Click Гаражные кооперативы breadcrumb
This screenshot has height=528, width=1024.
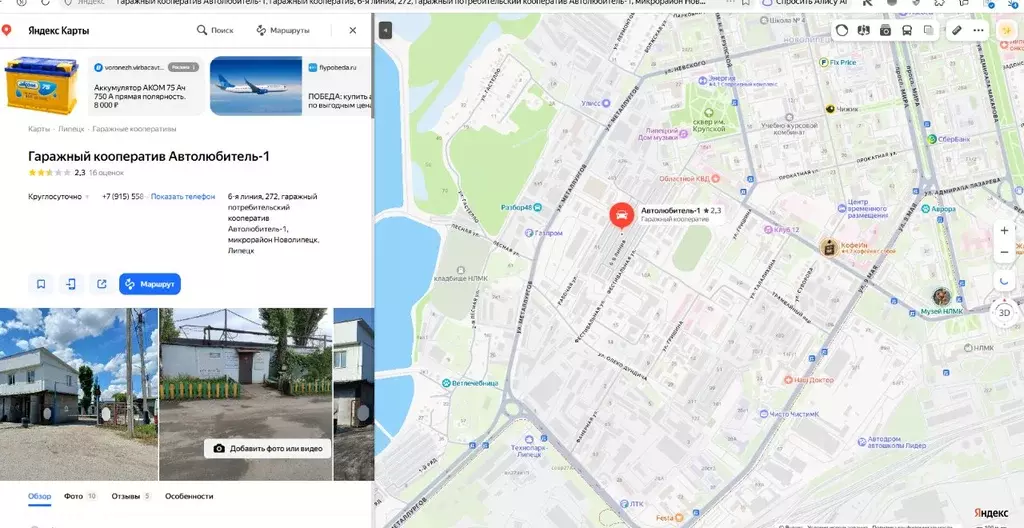[x=134, y=129]
